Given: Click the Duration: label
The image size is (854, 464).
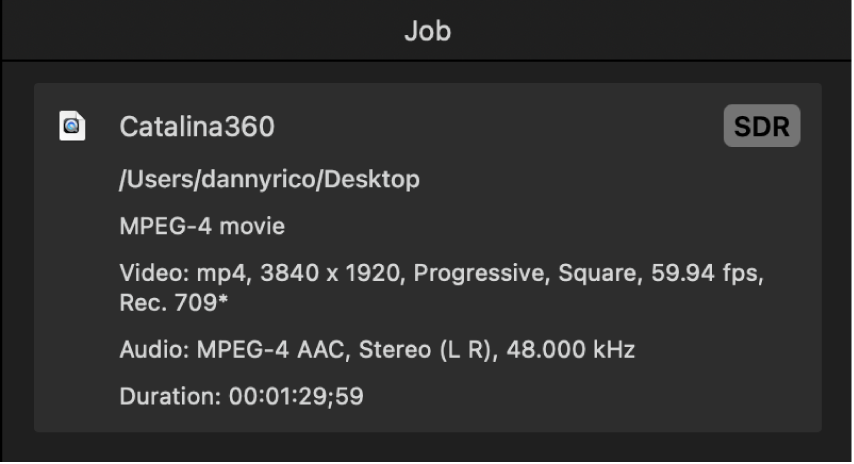Looking at the screenshot, I should (170, 396).
